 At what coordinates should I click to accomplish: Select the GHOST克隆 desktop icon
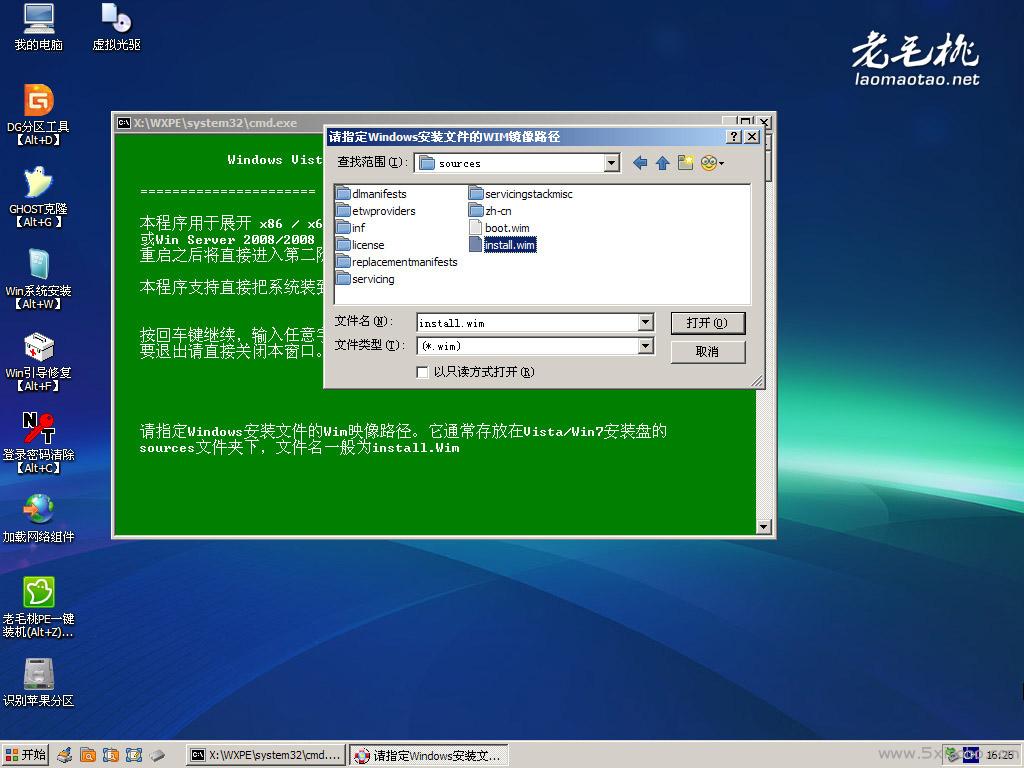click(x=38, y=183)
